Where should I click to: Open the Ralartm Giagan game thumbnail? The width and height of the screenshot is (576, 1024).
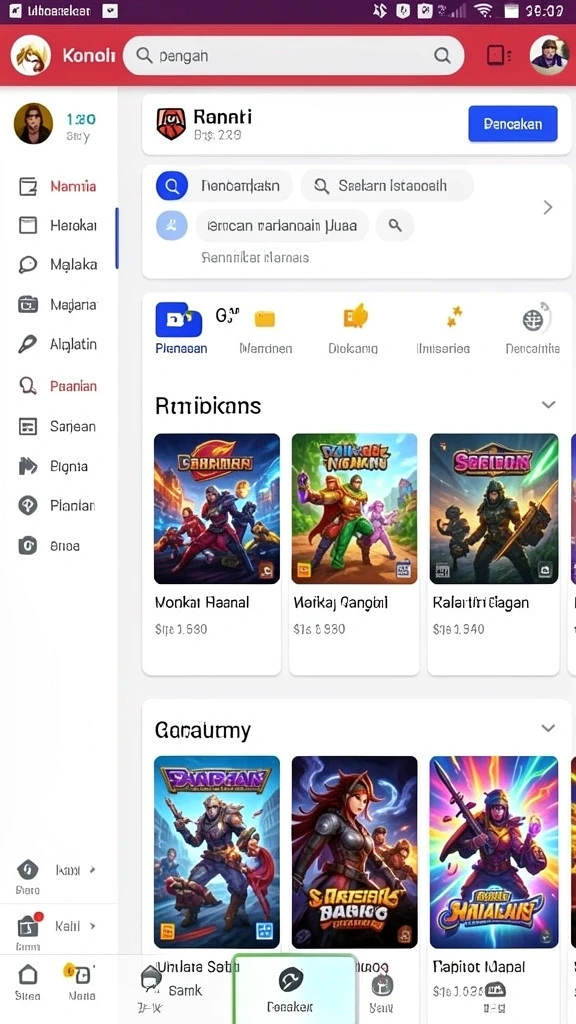[x=494, y=509]
